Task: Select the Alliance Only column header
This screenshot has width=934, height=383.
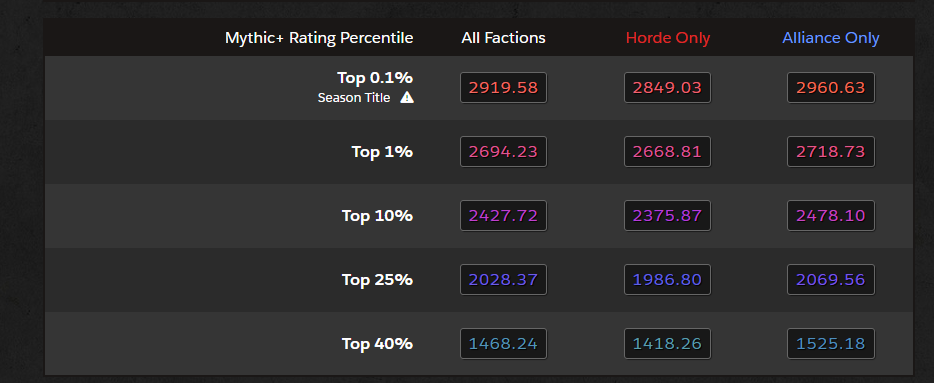Action: tap(831, 38)
